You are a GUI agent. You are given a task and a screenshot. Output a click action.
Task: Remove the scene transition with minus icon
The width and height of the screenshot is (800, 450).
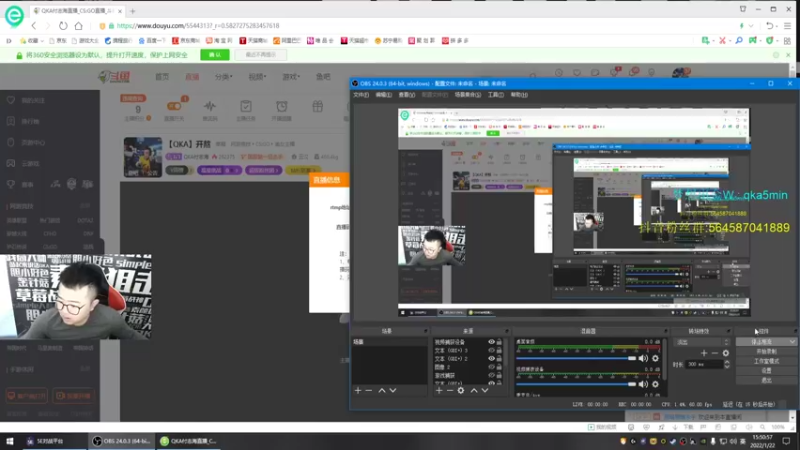point(715,353)
